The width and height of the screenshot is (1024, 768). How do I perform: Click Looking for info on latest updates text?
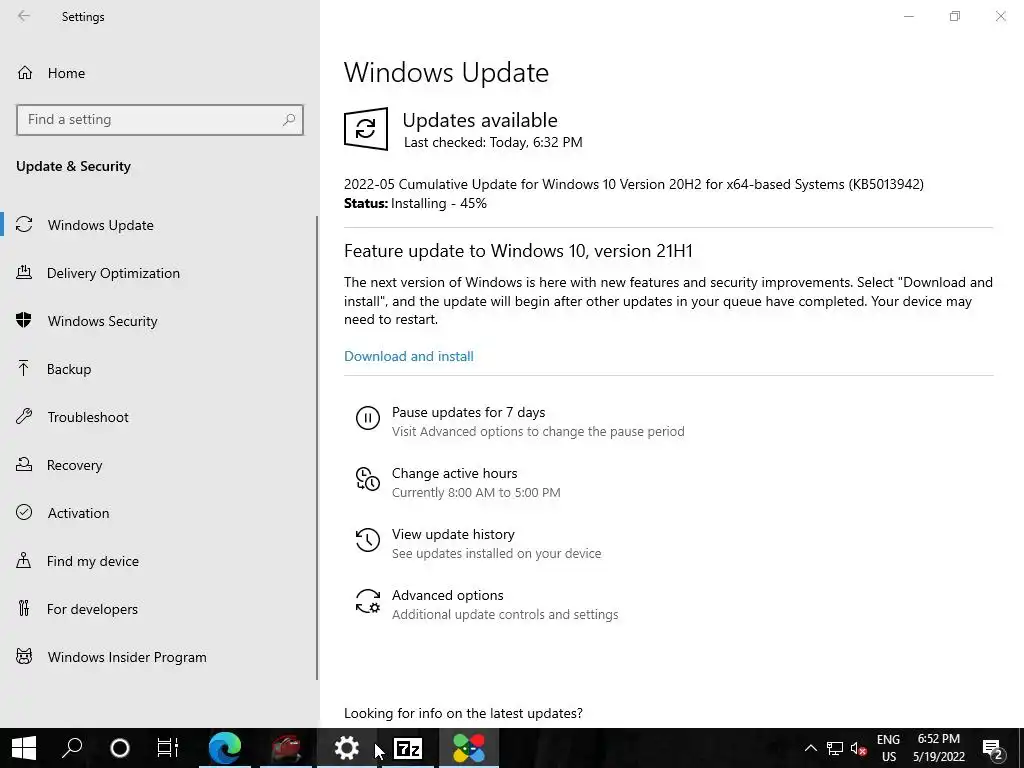pyautogui.click(x=463, y=712)
